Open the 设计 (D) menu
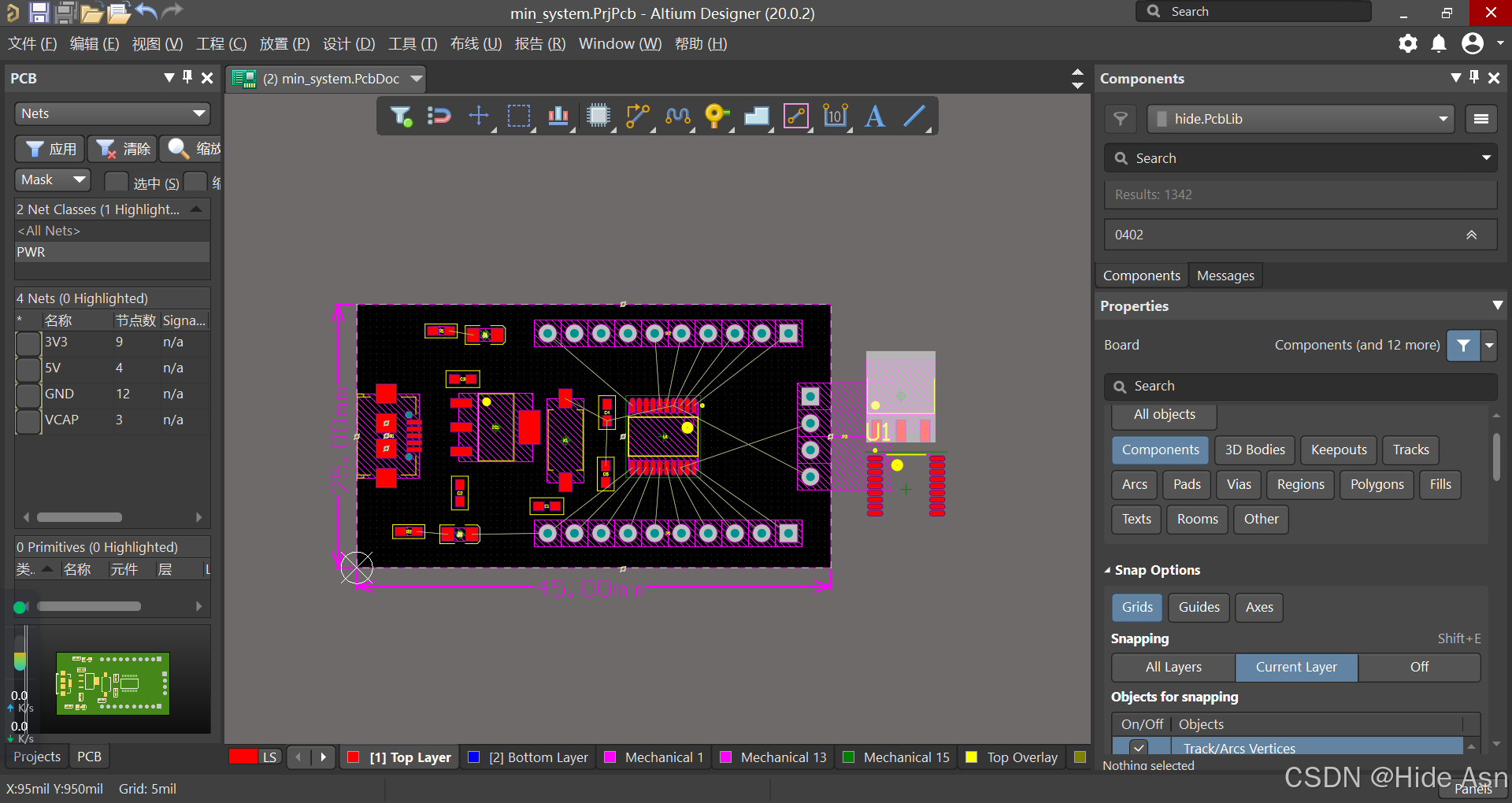 tap(349, 44)
